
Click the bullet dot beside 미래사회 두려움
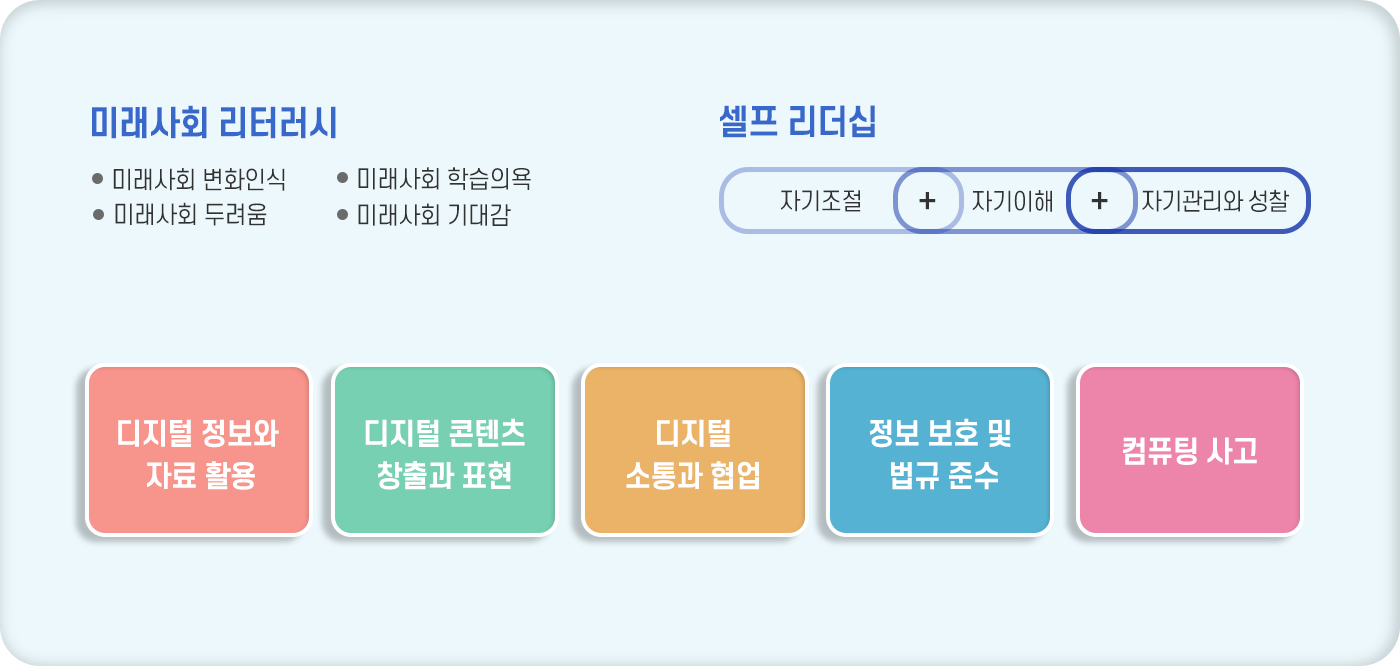click(x=98, y=214)
